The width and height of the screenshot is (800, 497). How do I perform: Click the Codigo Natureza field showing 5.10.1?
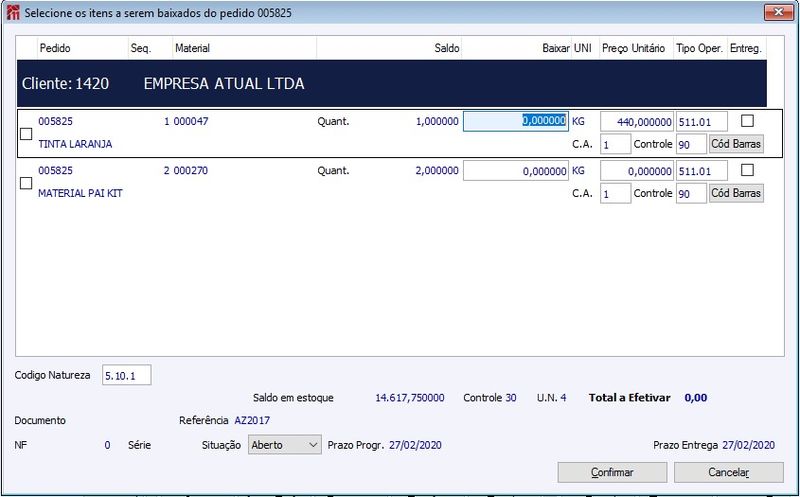pos(127,376)
